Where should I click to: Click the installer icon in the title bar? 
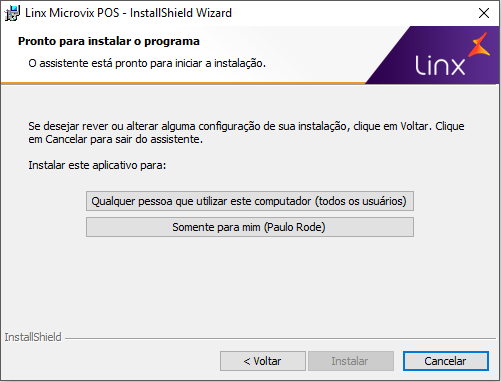point(12,13)
